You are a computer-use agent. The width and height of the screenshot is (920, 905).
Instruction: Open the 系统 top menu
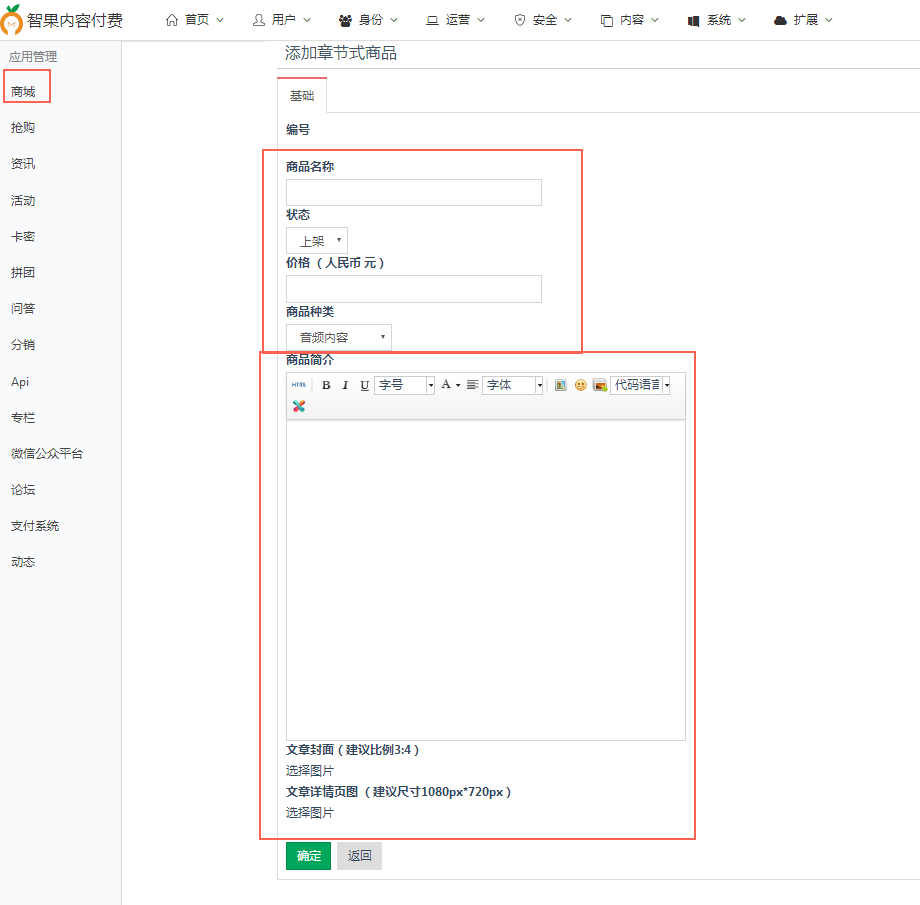[x=717, y=20]
